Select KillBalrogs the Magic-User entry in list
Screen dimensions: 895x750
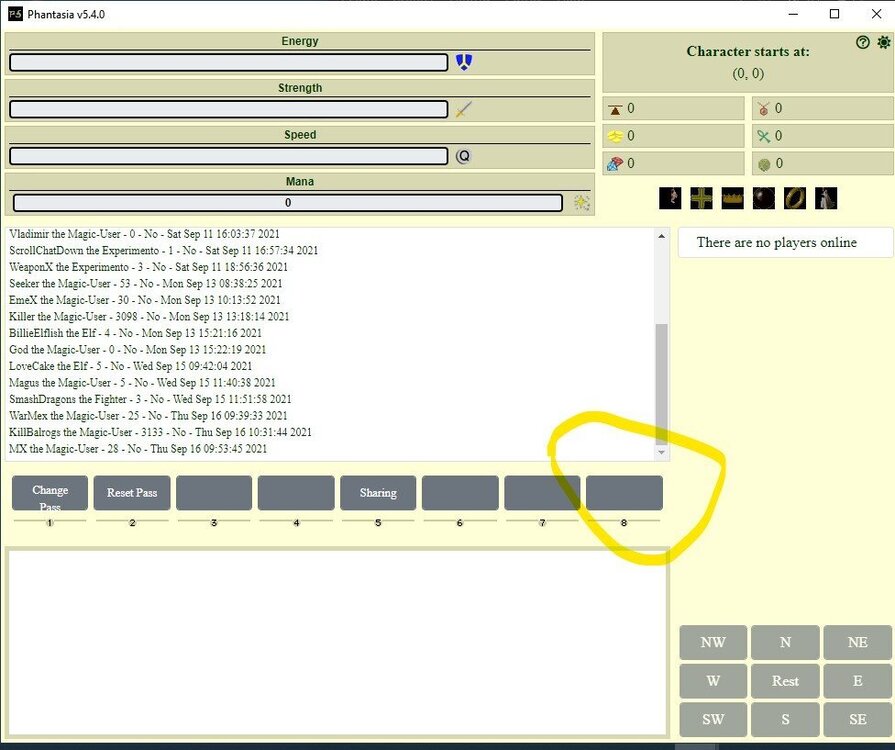(160, 432)
